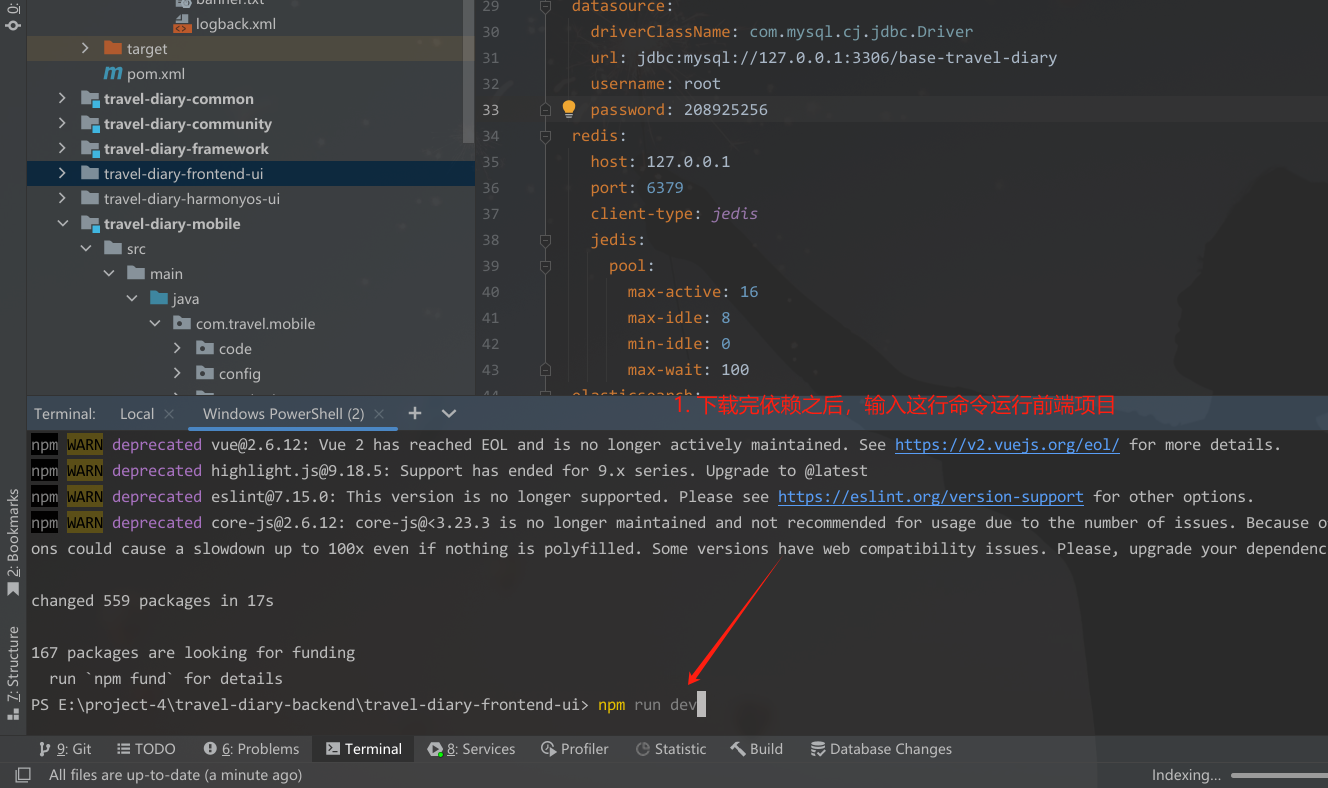Collapse the com.travel.mobile package
The image size is (1328, 788).
click(x=154, y=324)
